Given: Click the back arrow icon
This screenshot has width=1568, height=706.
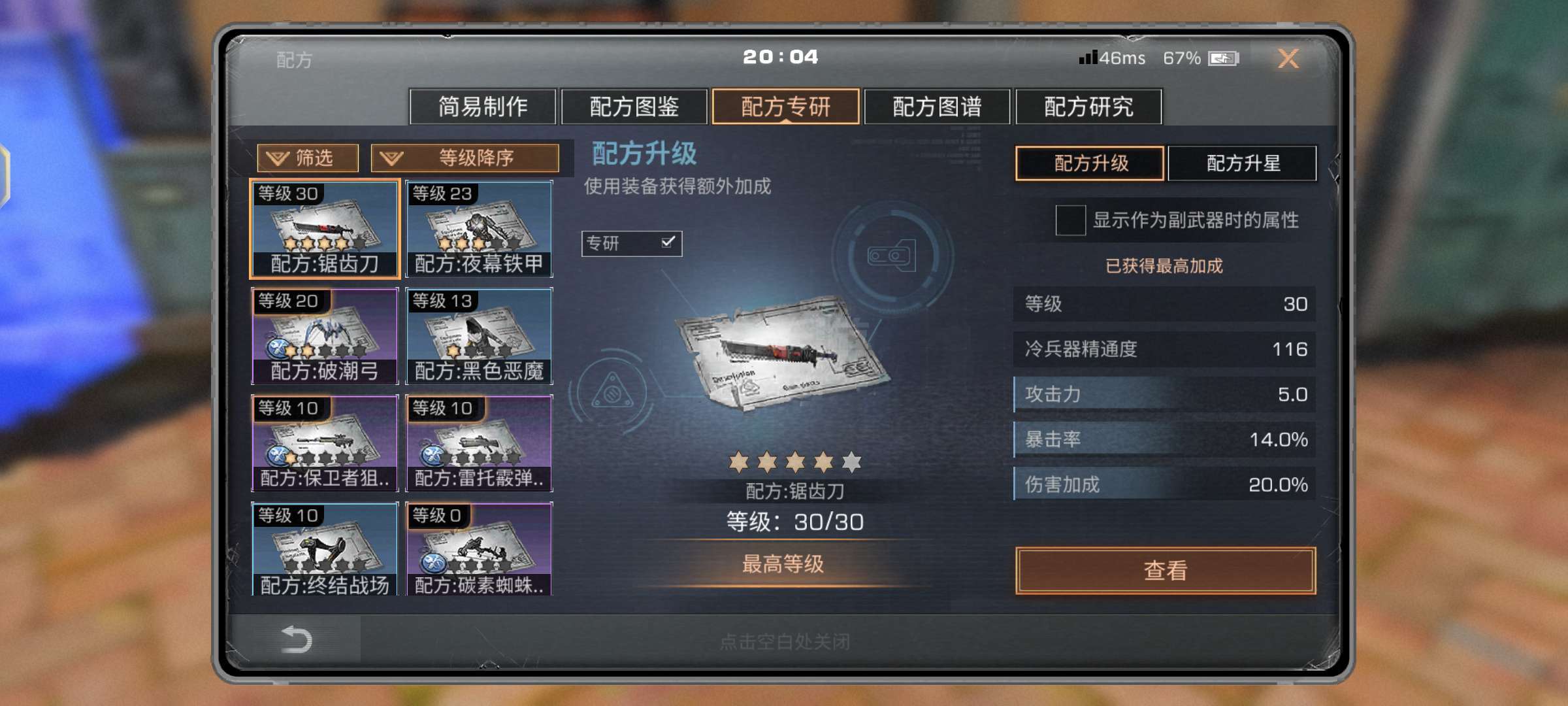Looking at the screenshot, I should click(296, 639).
